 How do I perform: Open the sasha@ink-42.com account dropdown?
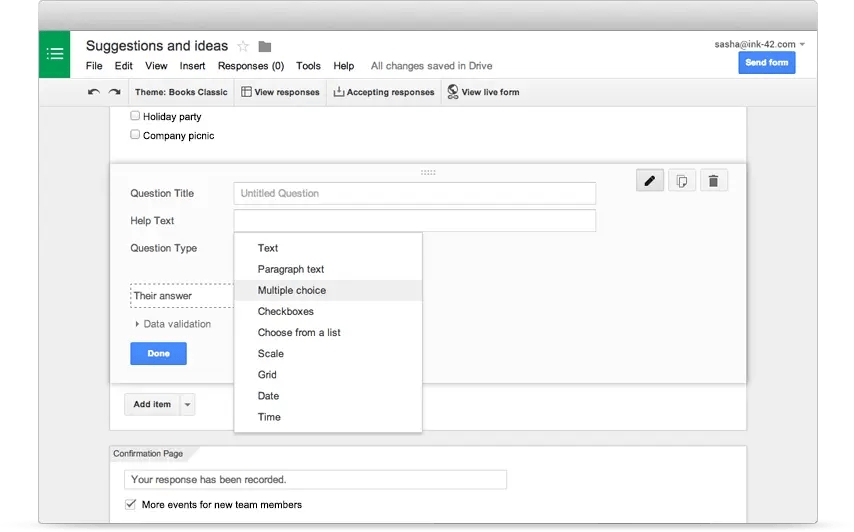click(x=760, y=44)
